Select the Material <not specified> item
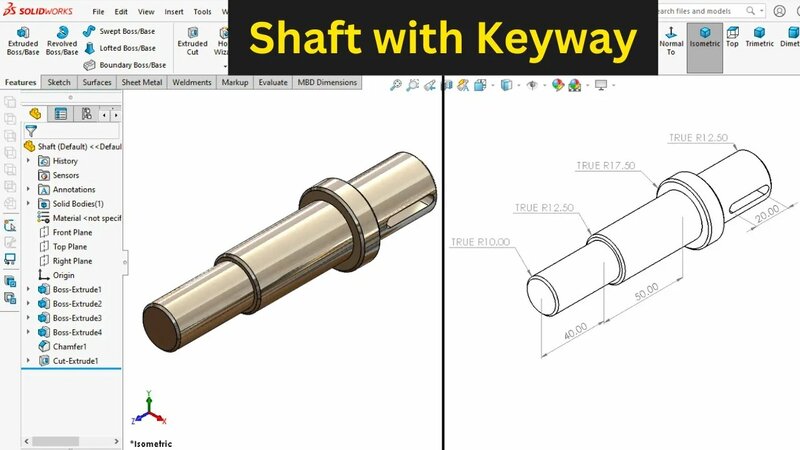 [x=80, y=218]
